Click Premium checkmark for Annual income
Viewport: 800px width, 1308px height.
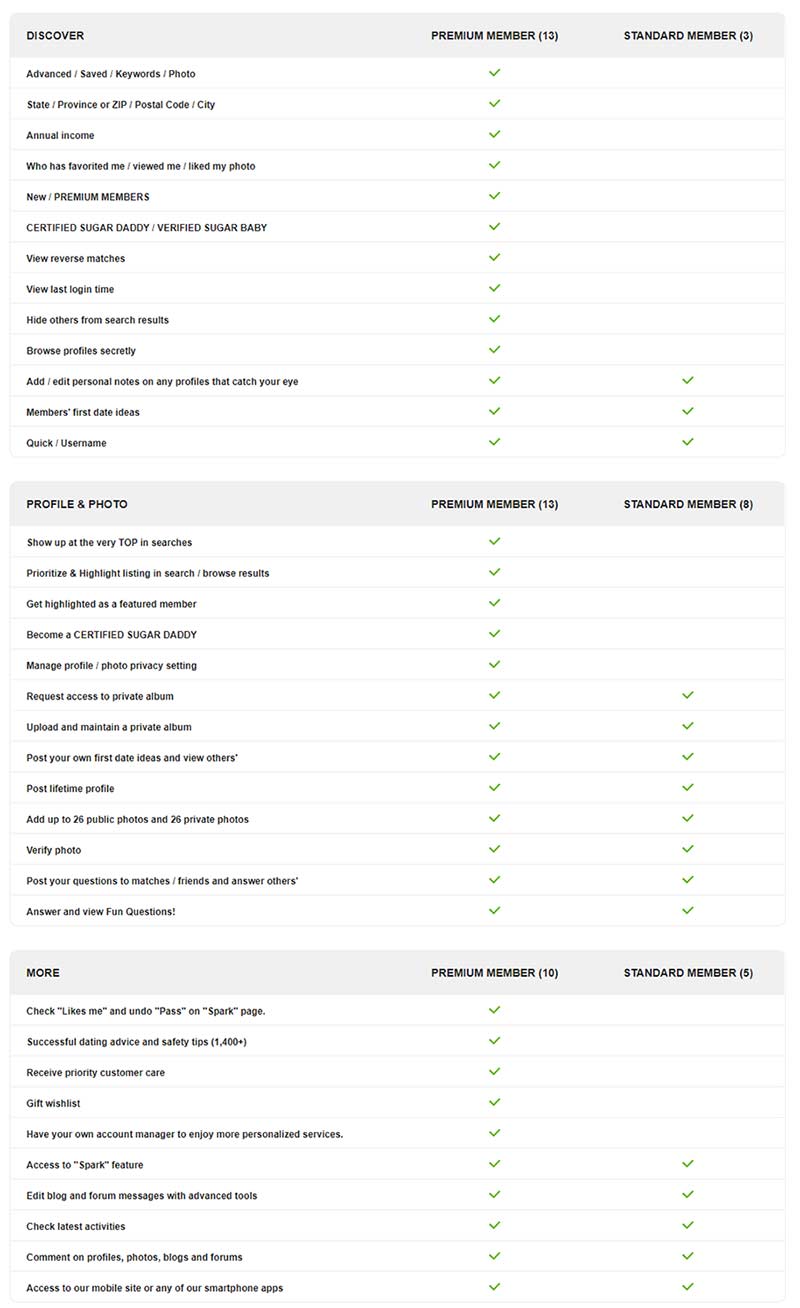coord(494,134)
